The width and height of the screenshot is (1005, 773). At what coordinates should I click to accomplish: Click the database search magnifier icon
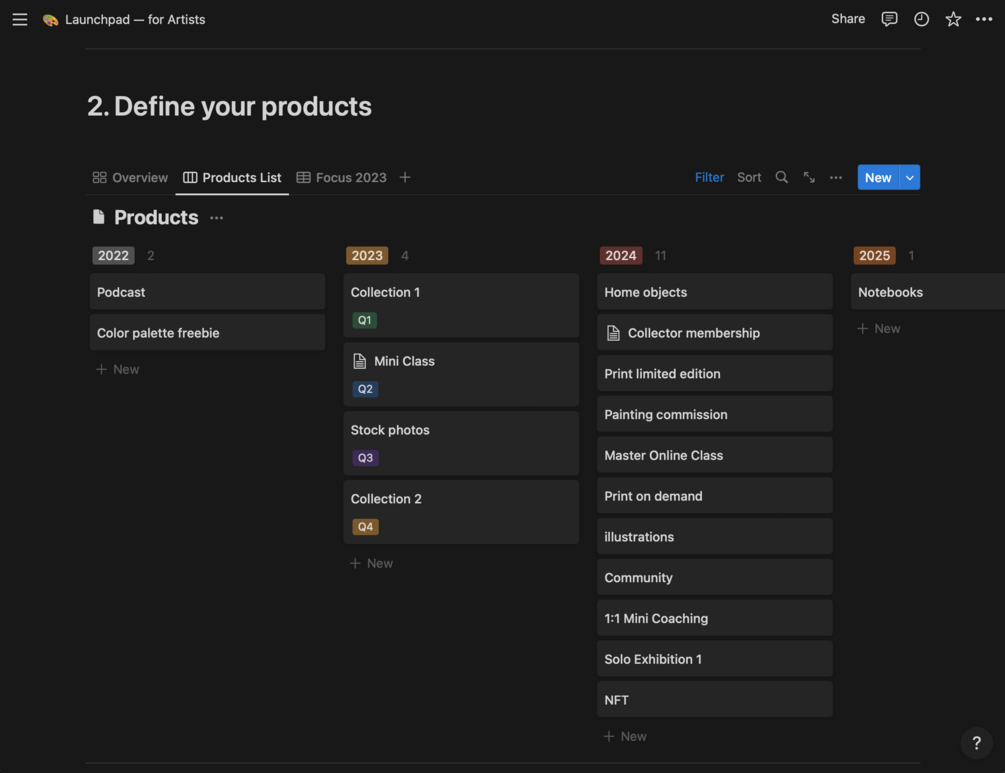point(782,177)
